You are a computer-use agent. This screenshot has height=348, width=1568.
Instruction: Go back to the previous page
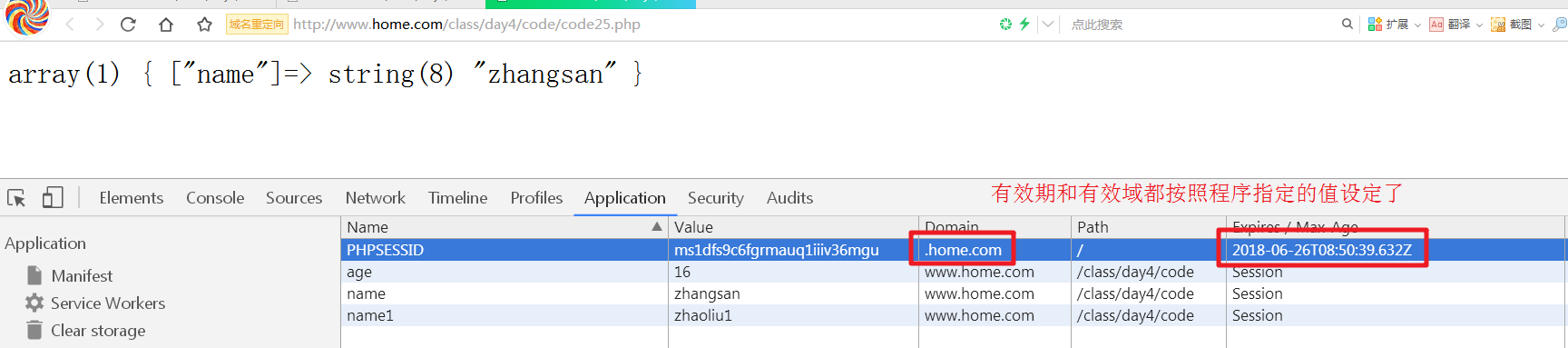(70, 25)
